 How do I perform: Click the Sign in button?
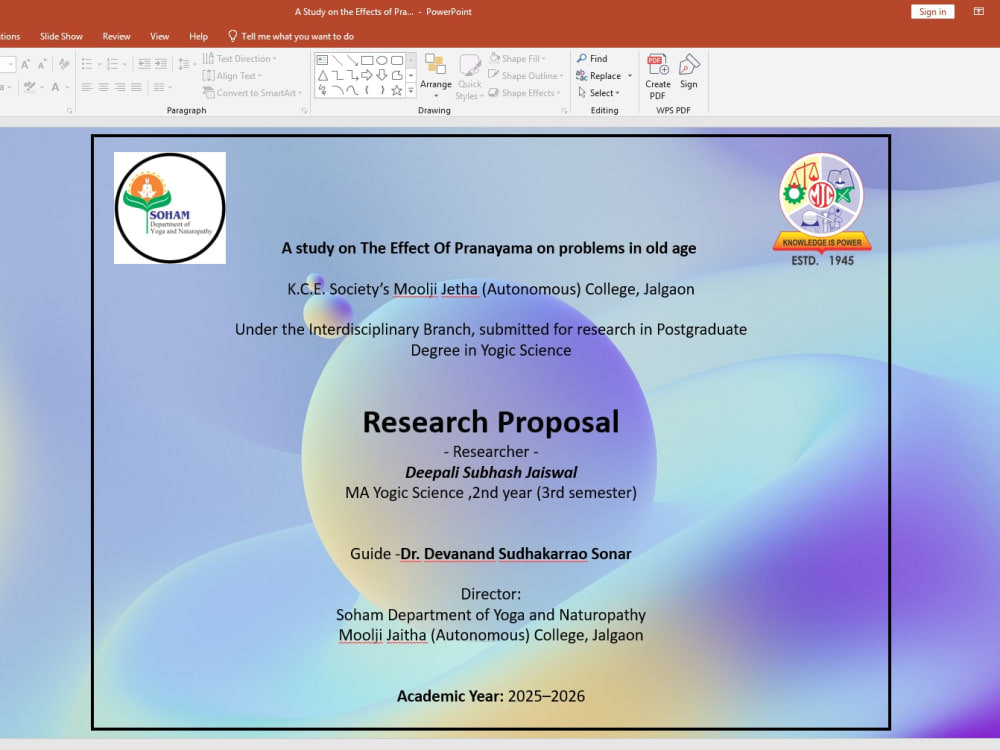click(x=932, y=11)
